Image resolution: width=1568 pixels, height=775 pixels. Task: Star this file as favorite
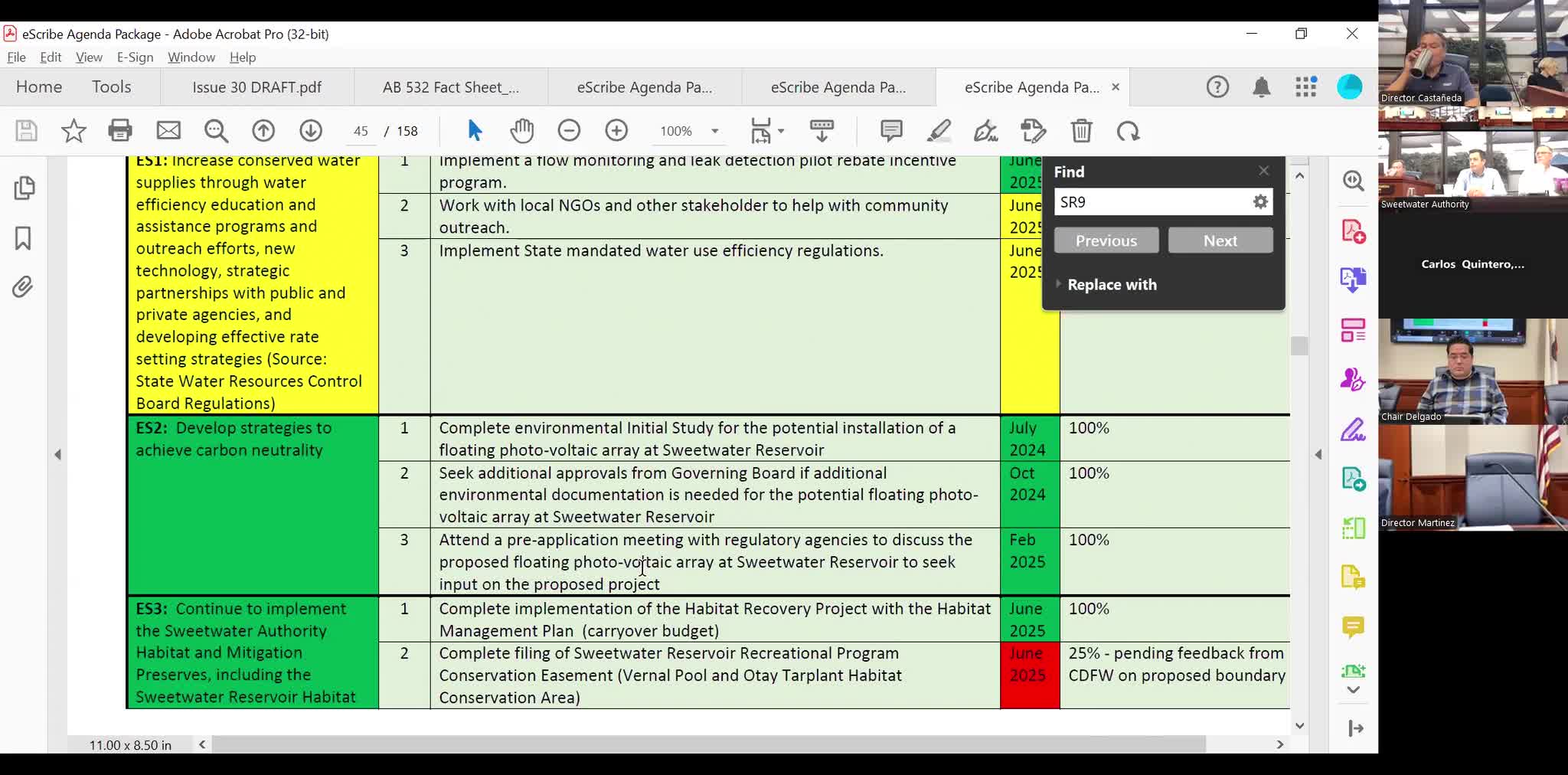73,131
